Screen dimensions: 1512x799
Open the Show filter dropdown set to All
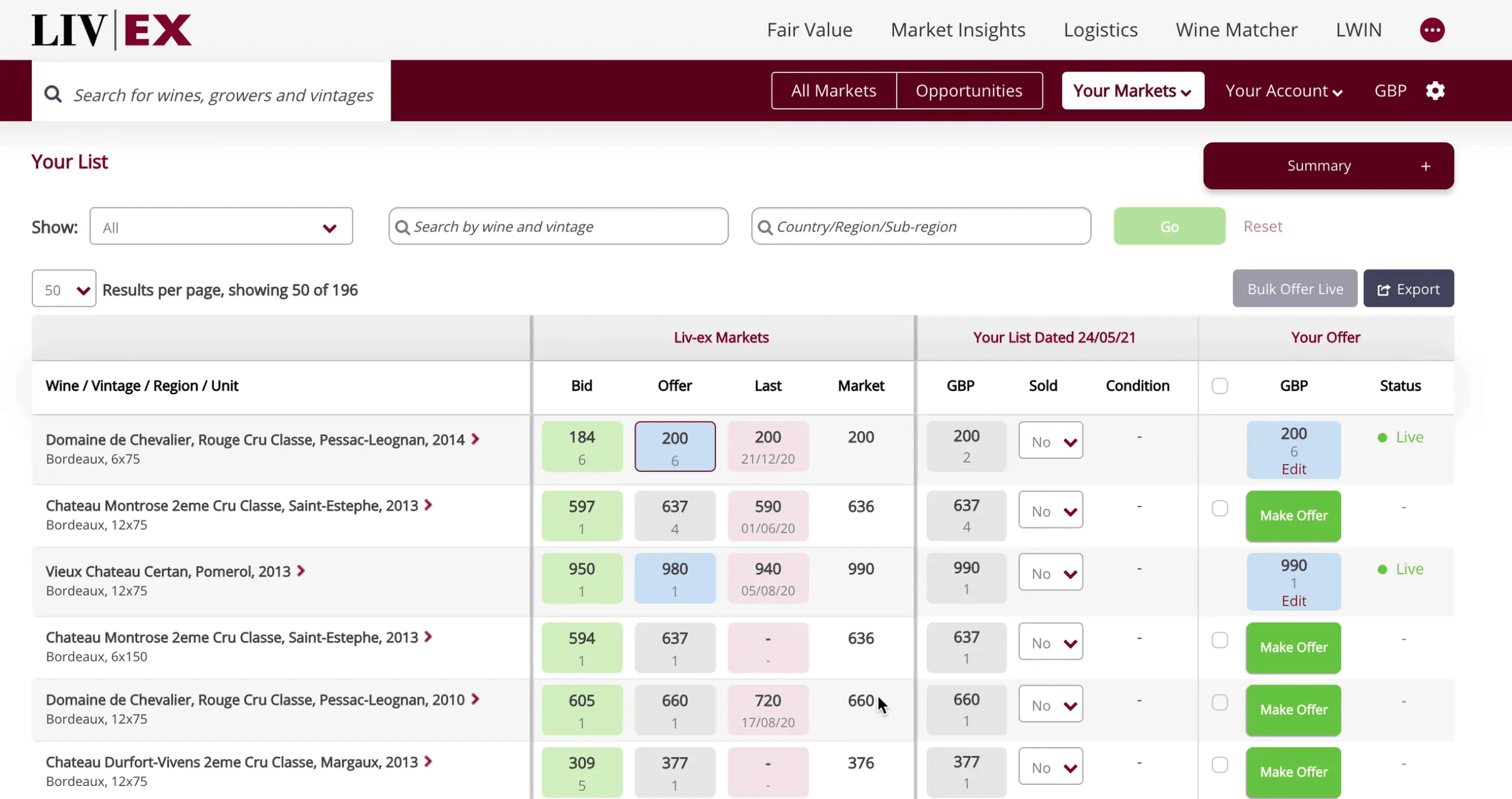click(221, 226)
